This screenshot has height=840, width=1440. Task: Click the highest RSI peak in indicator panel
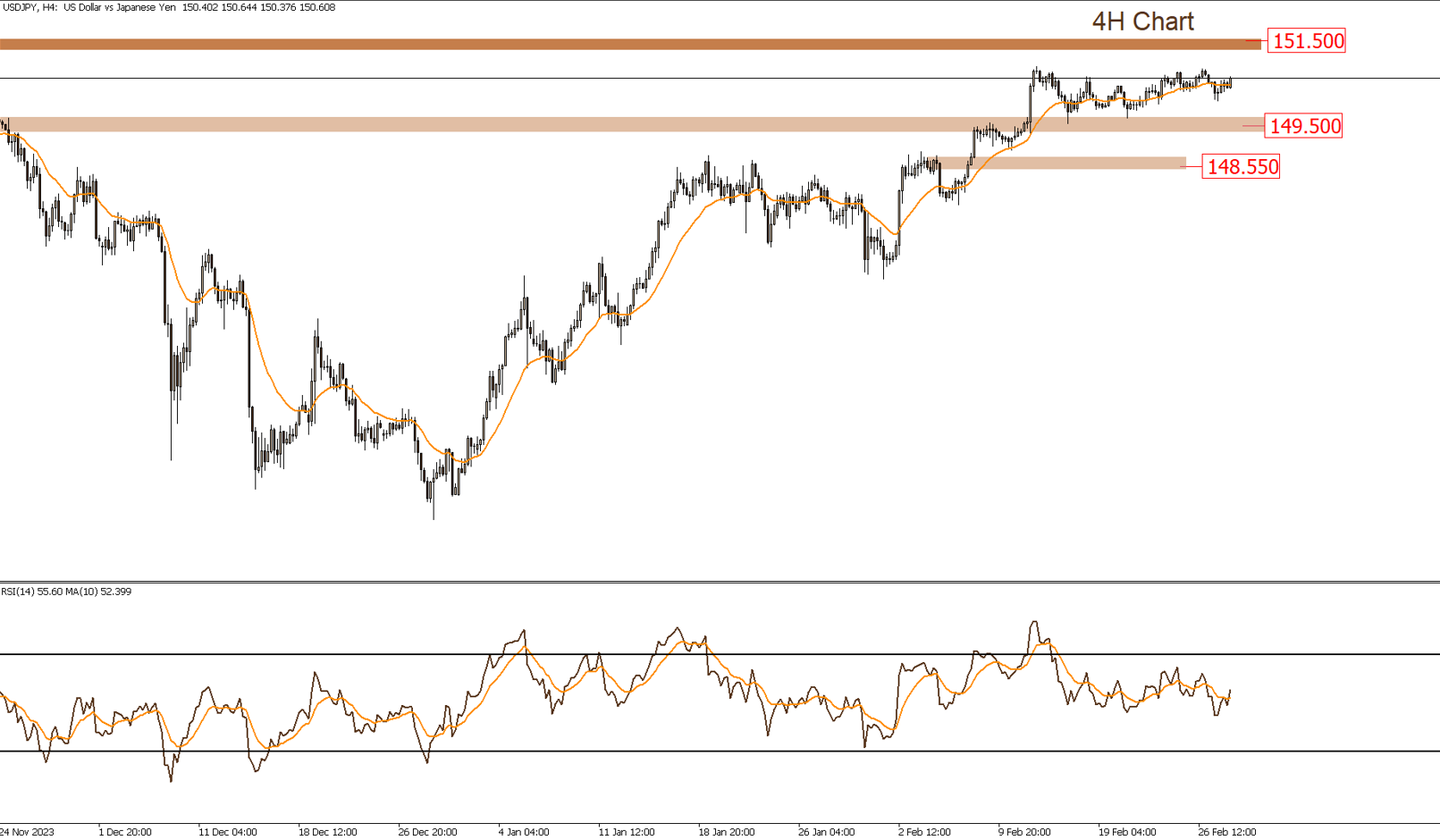coord(1035,622)
